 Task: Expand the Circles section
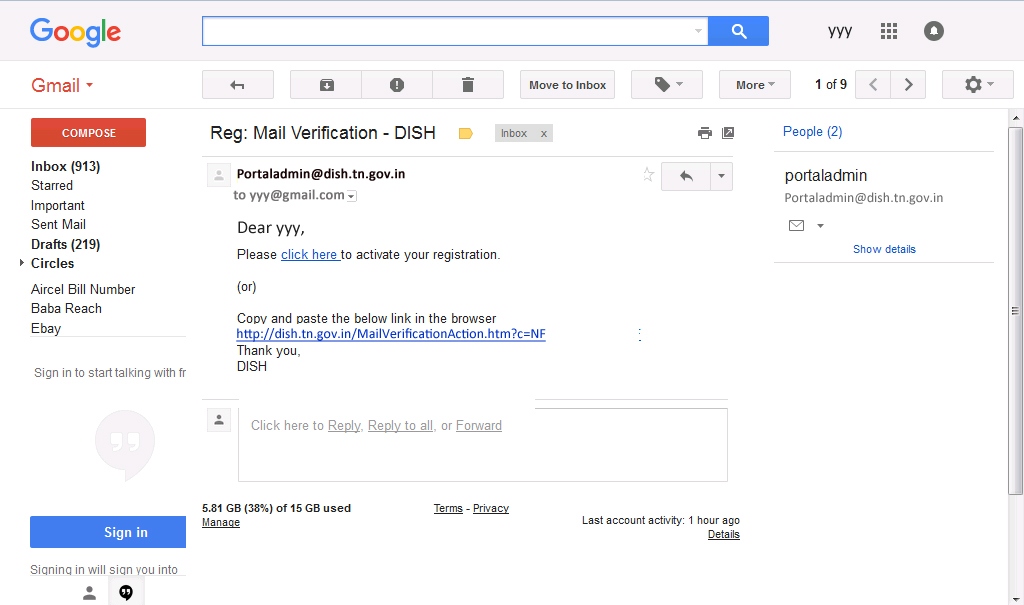[x=22, y=263]
